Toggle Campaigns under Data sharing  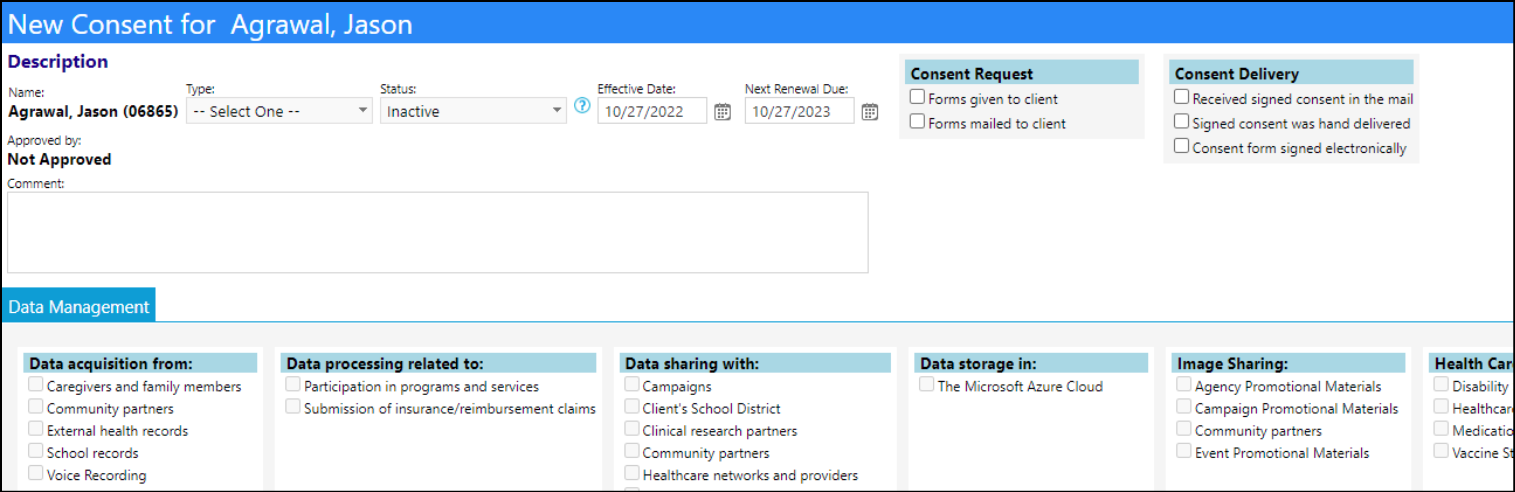(632, 384)
